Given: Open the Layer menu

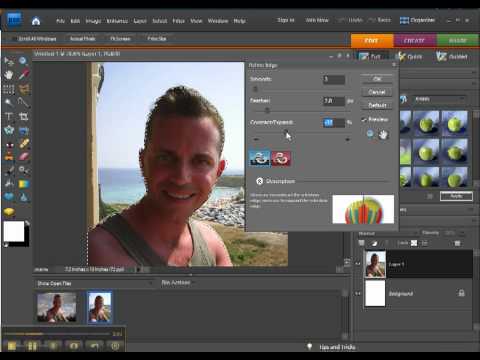Looking at the screenshot, I should [x=140, y=21].
